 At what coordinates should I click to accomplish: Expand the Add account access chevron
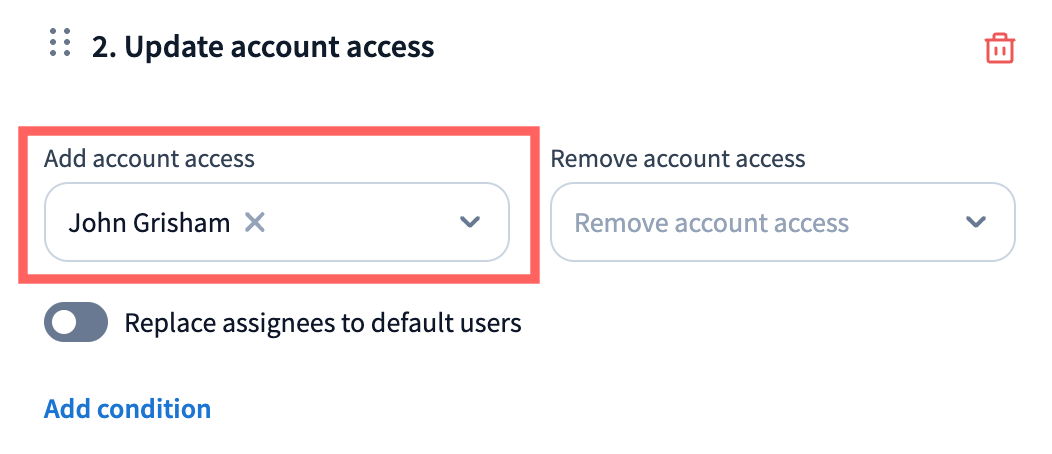(470, 222)
